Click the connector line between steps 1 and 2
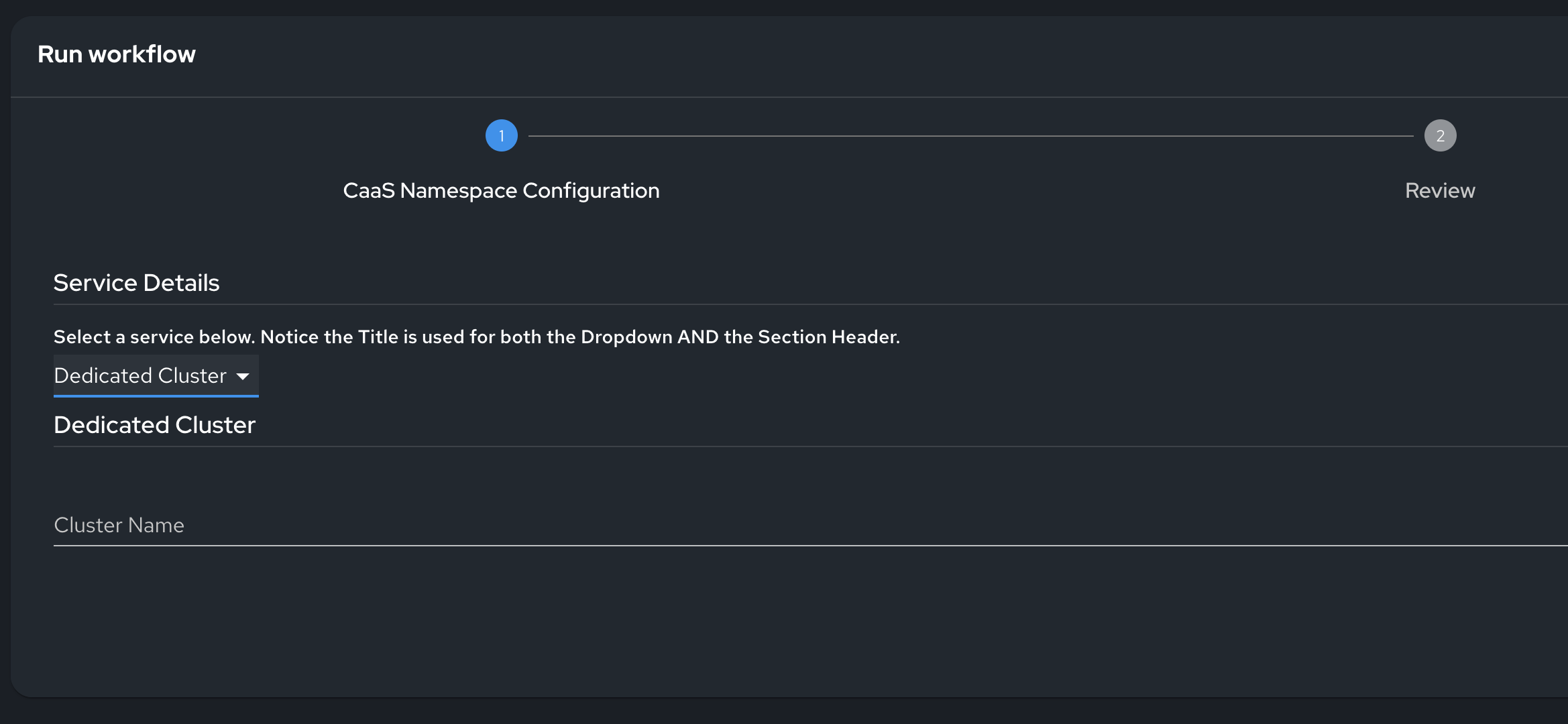Viewport: 1568px width, 724px height. [970, 136]
